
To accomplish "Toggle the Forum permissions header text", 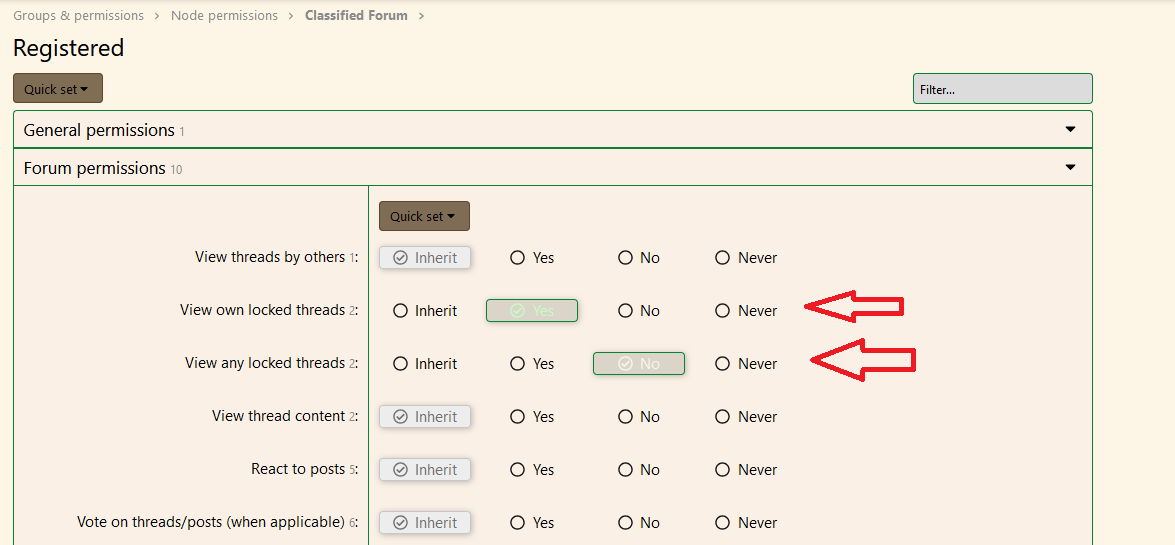I will point(94,168).
